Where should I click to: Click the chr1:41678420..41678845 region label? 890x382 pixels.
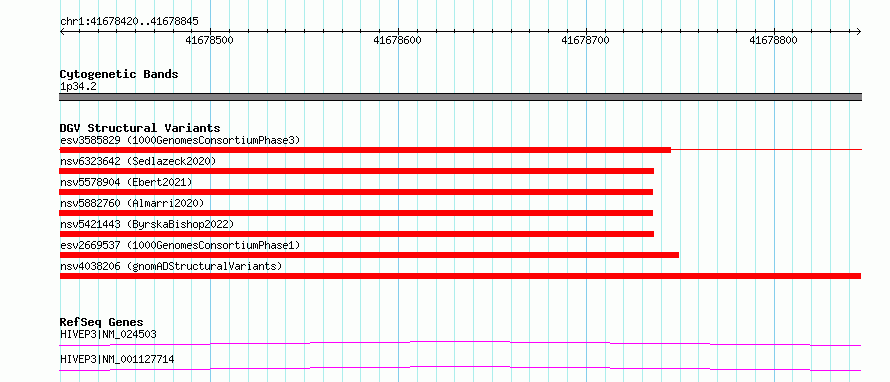(129, 22)
